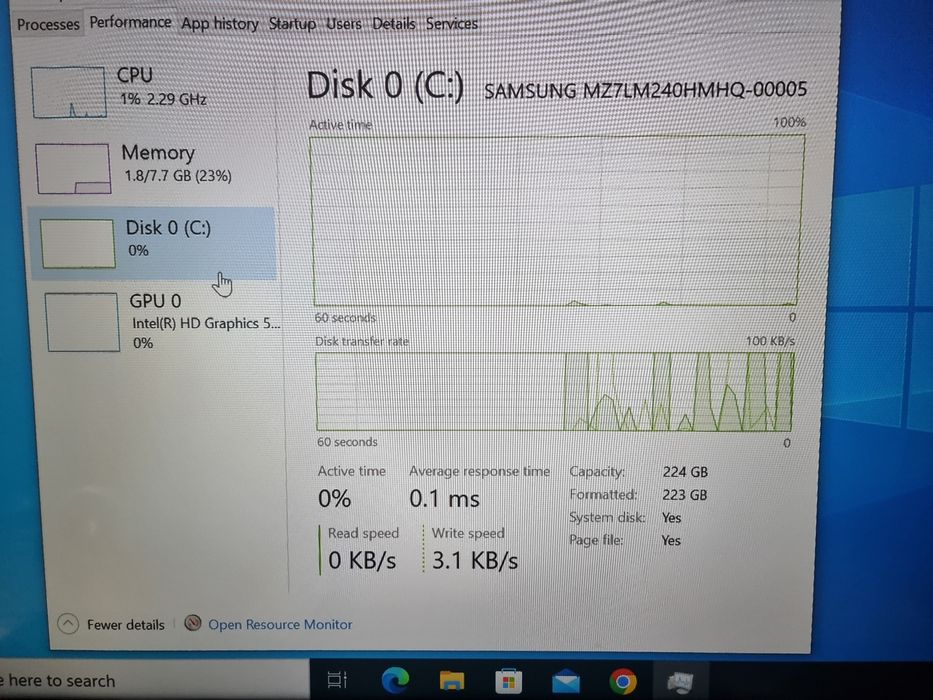Click the Resource Monitor gauge icon
This screenshot has height=700, width=933.
click(192, 623)
